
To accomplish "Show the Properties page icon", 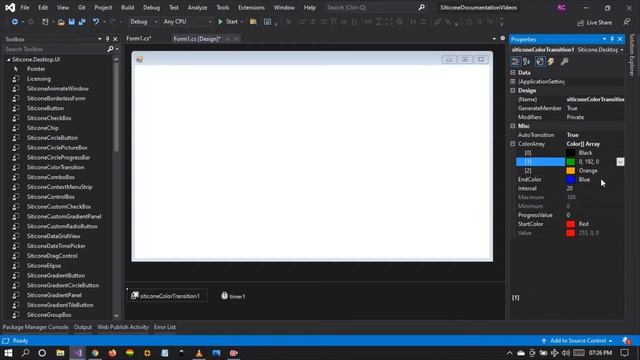I will pos(540,61).
